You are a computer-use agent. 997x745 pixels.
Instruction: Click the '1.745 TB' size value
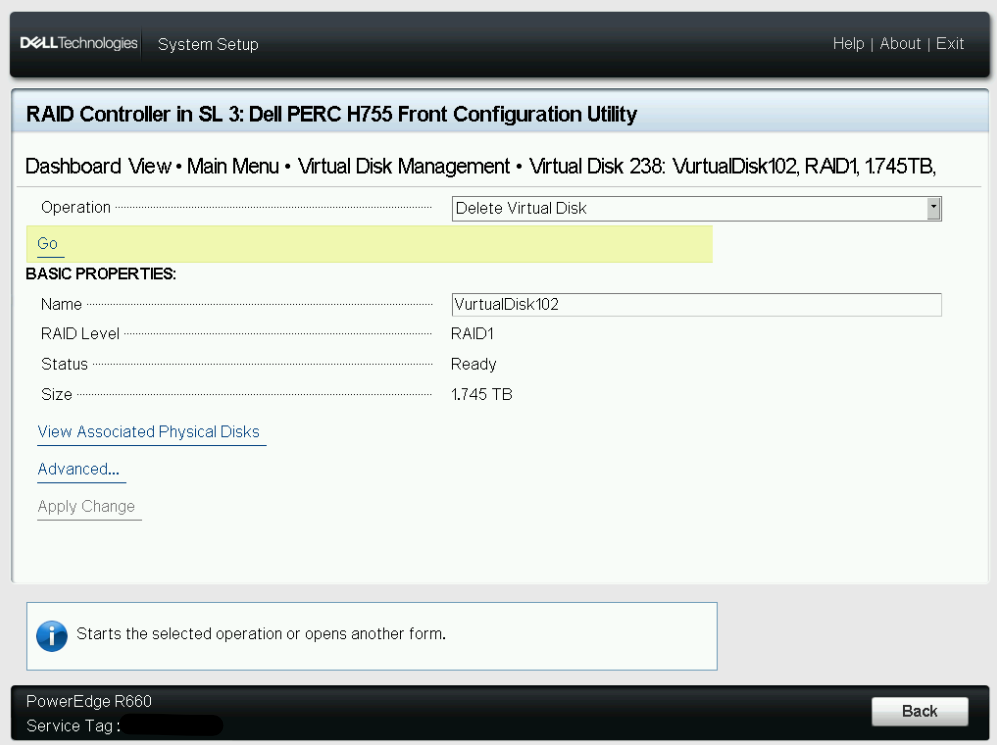tap(481, 395)
